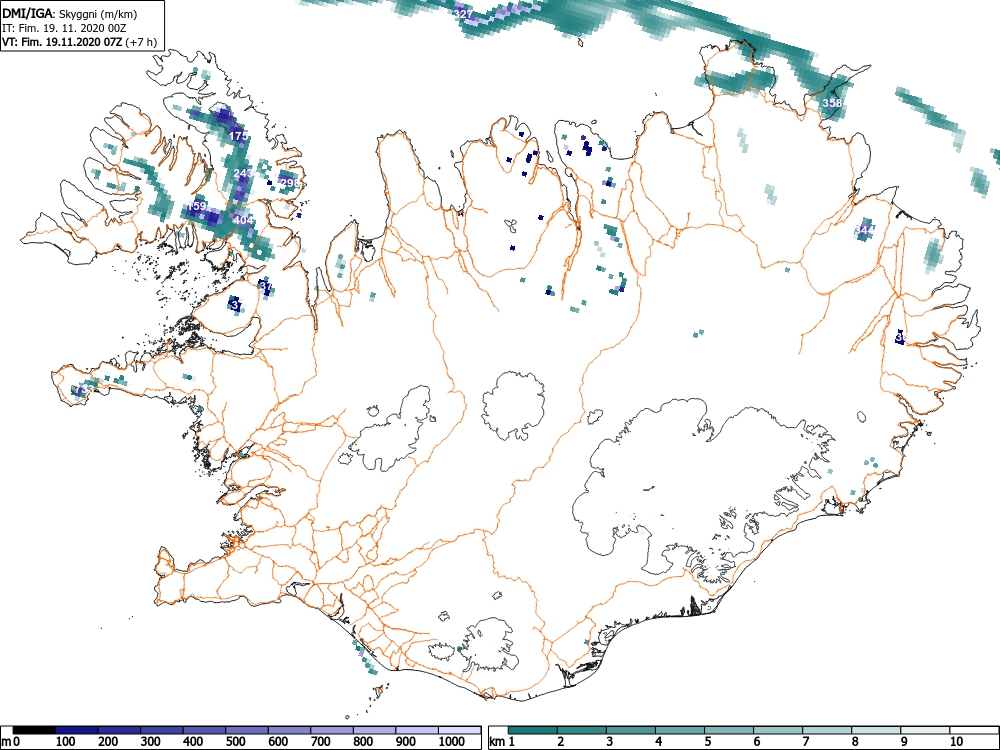The width and height of the screenshot is (1000, 750).
Task: Click the dark blue 100–200 m legend swatch
Action: click(77, 730)
